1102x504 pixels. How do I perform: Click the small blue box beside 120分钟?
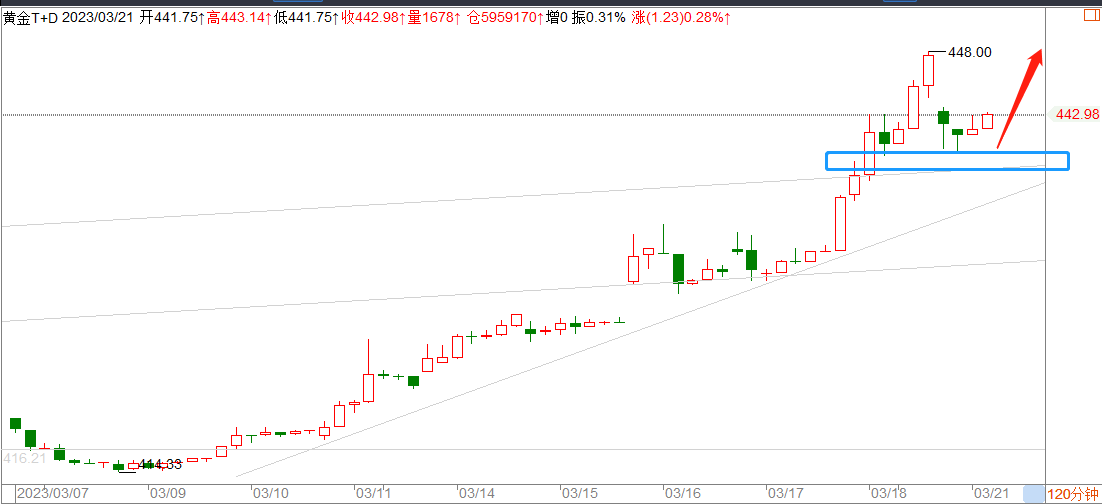click(1034, 494)
